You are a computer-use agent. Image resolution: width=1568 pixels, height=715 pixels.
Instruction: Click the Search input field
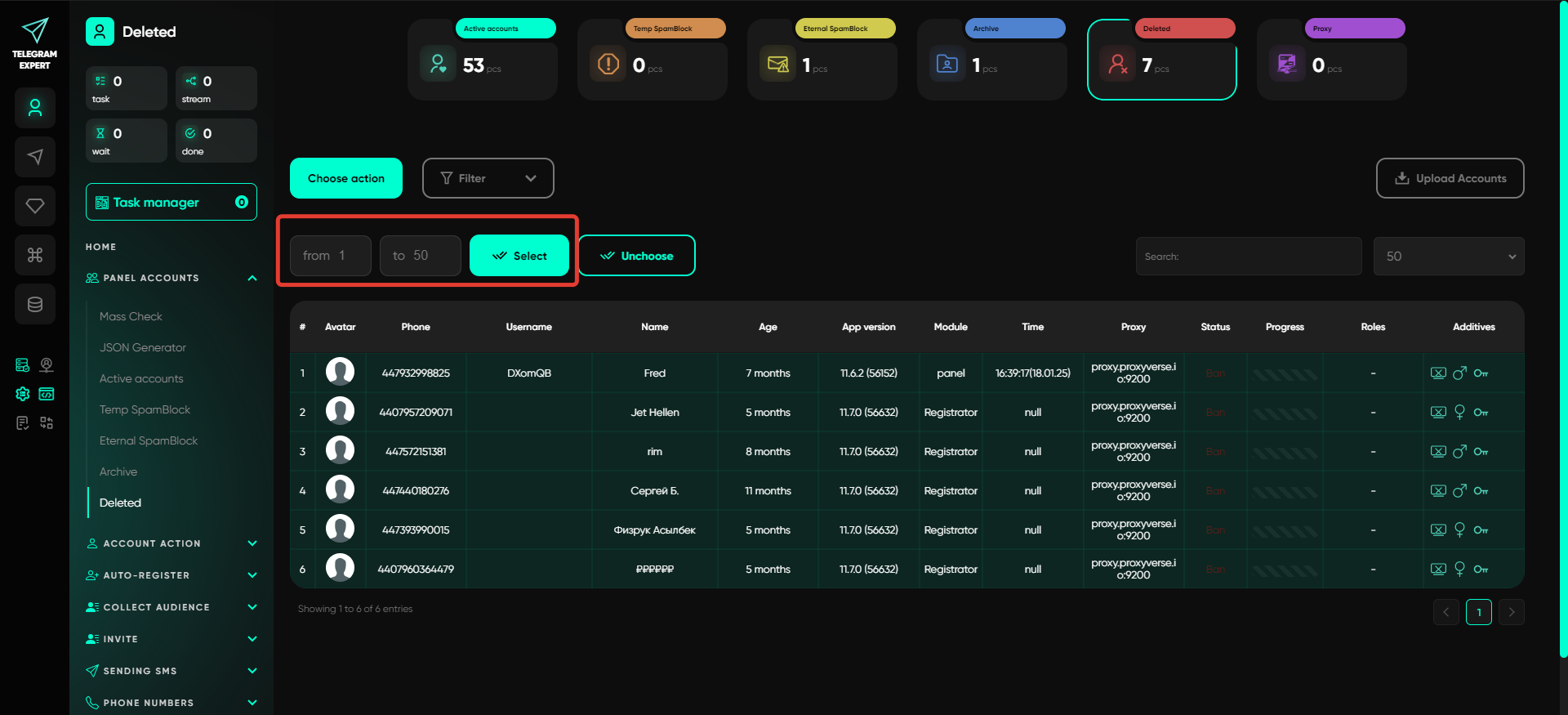click(1248, 257)
